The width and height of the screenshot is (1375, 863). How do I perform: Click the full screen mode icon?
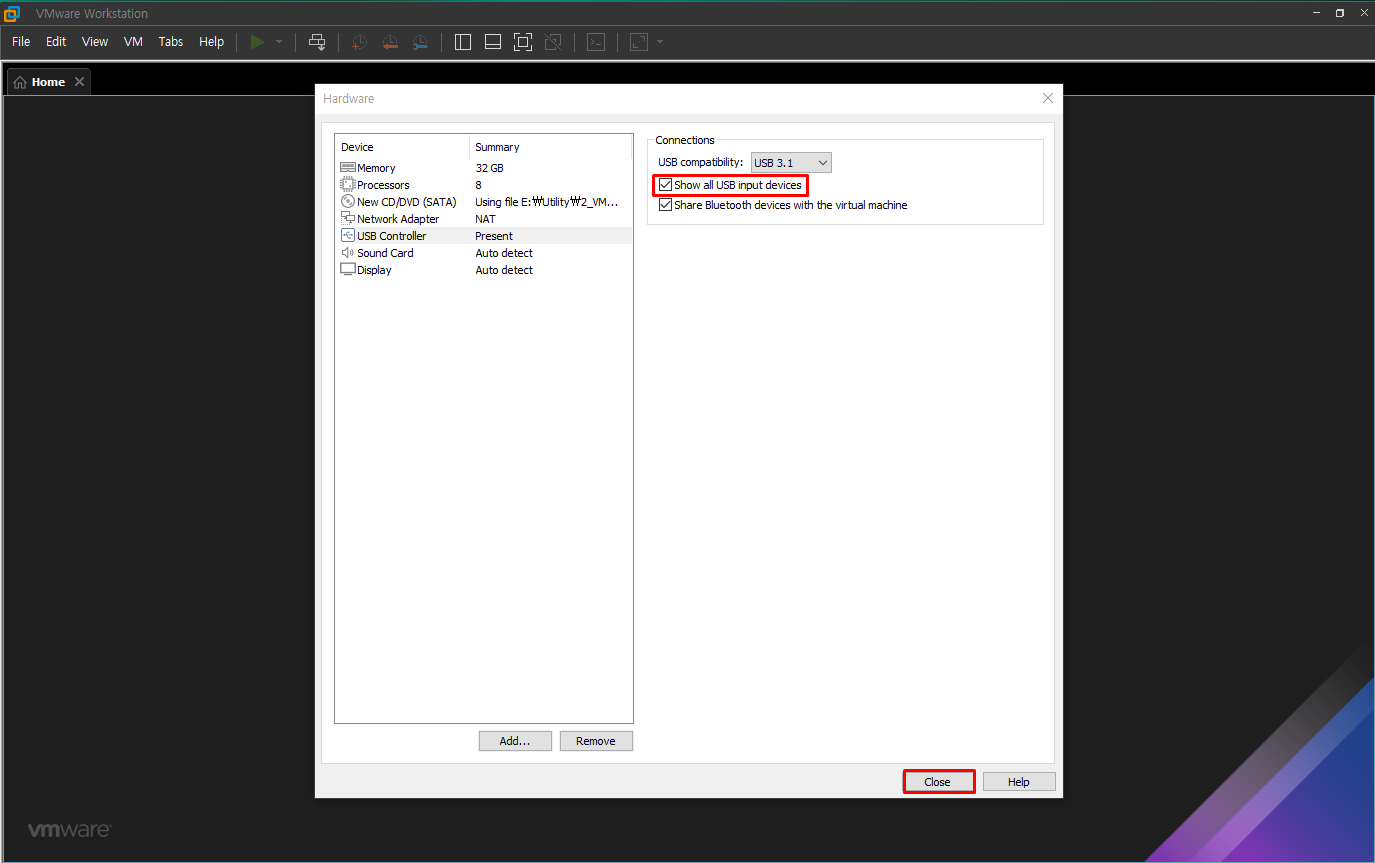[523, 42]
